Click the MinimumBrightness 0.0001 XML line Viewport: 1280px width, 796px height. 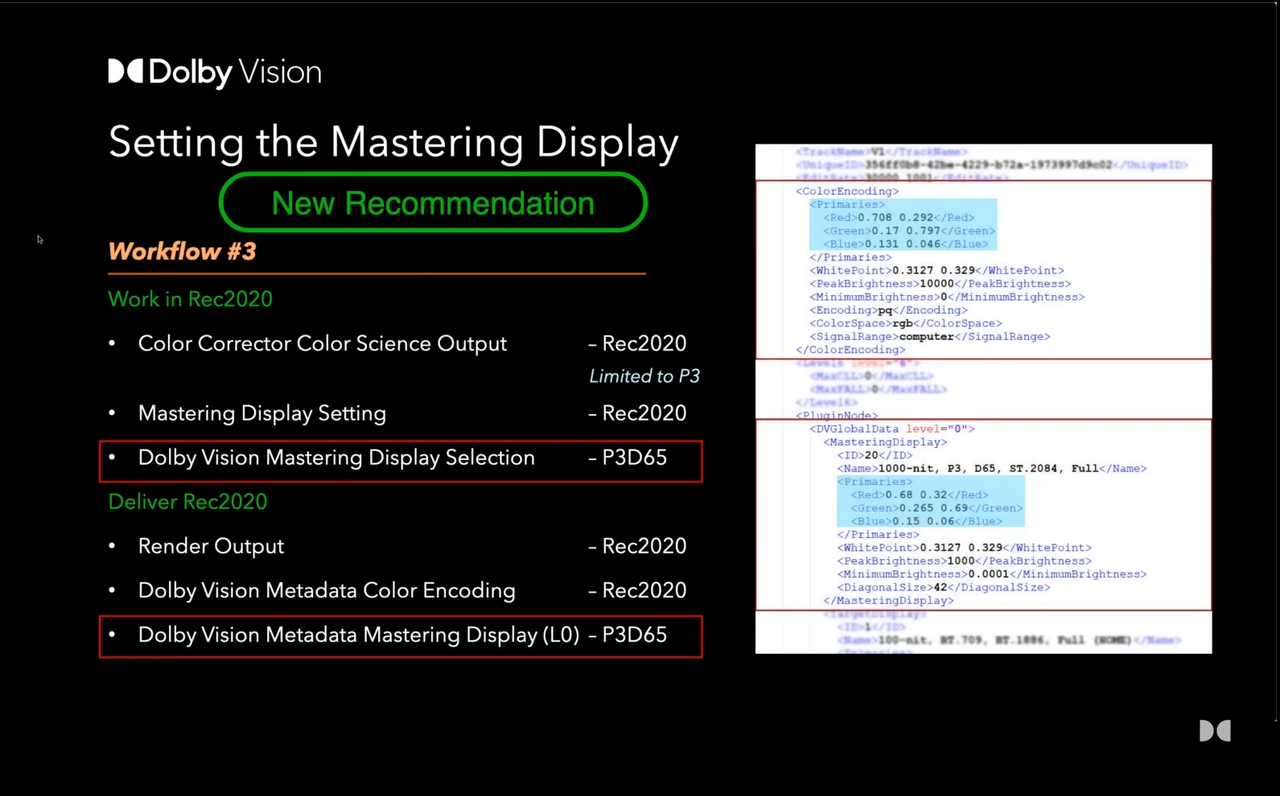pos(992,574)
